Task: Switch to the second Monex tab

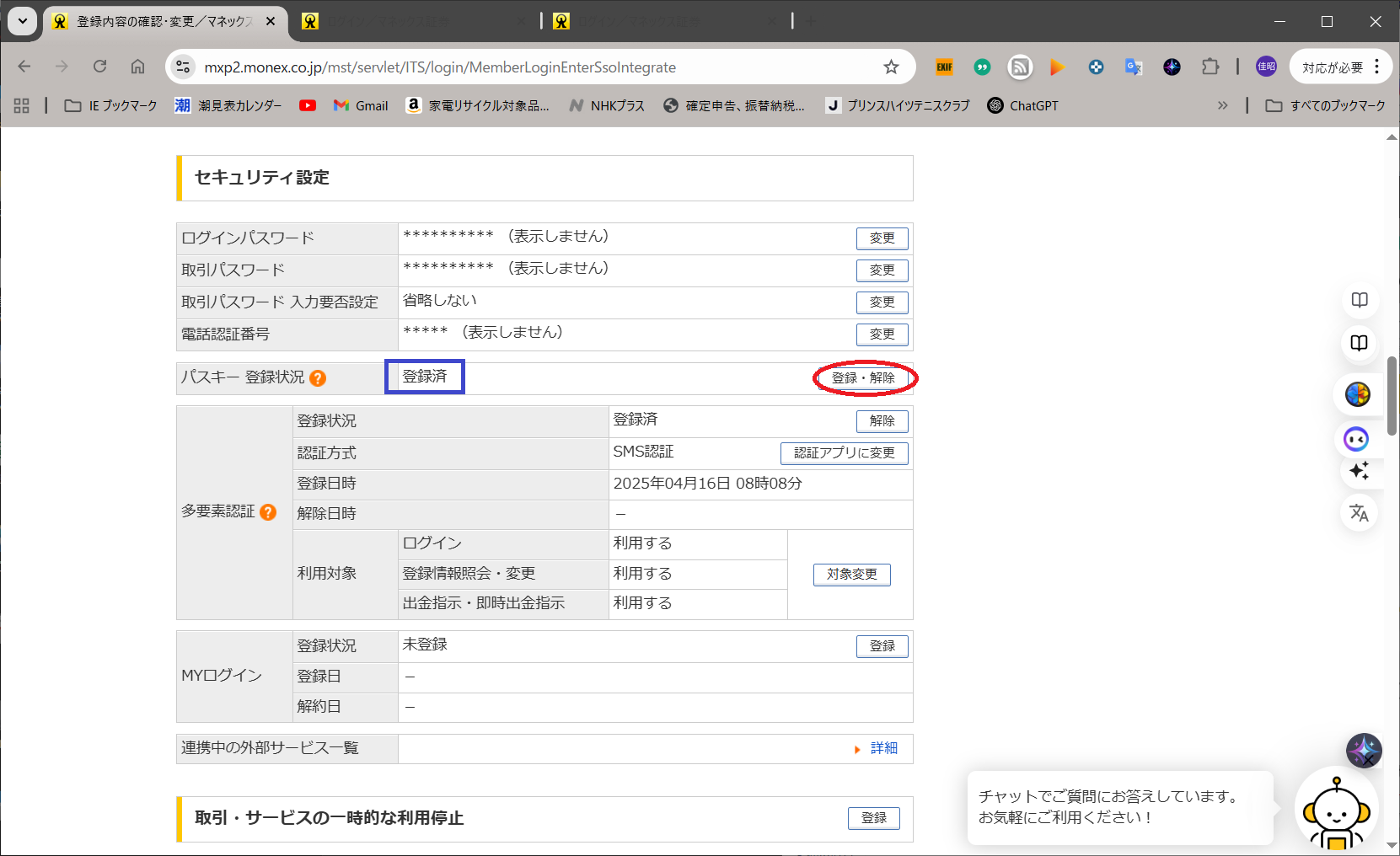Action: coord(413,22)
